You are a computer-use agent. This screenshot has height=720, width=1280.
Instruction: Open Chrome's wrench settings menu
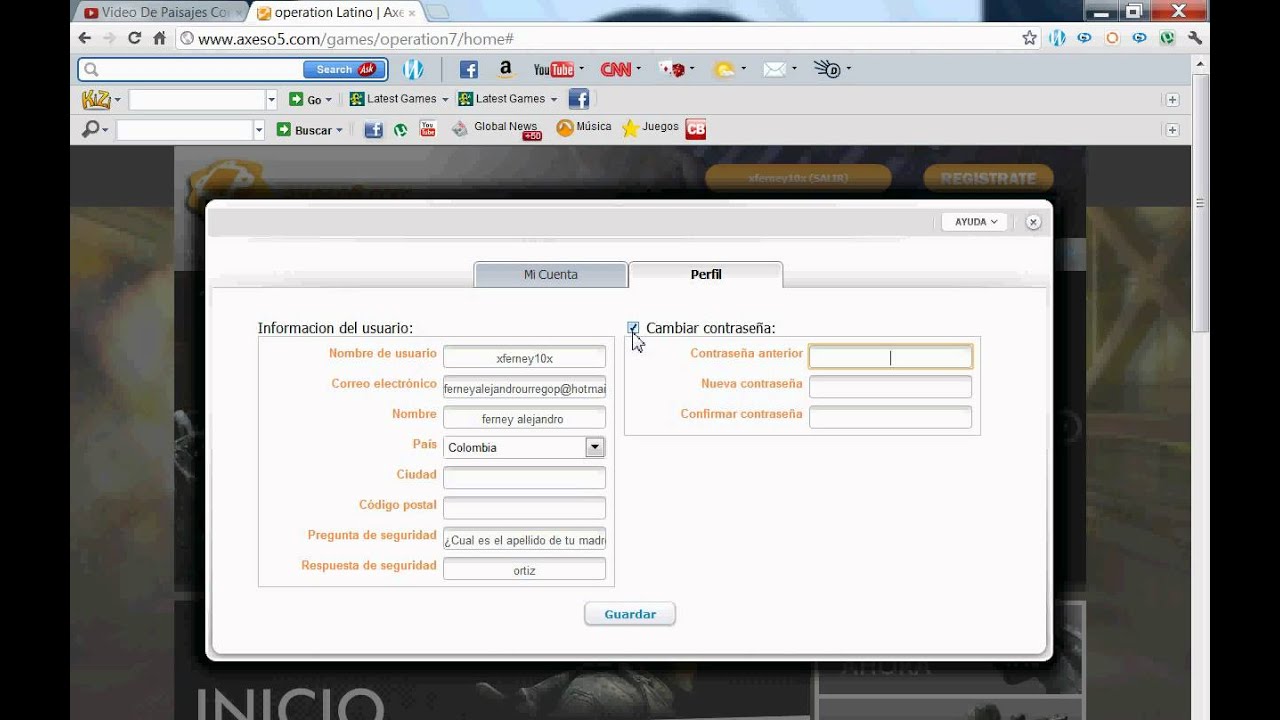point(1194,38)
